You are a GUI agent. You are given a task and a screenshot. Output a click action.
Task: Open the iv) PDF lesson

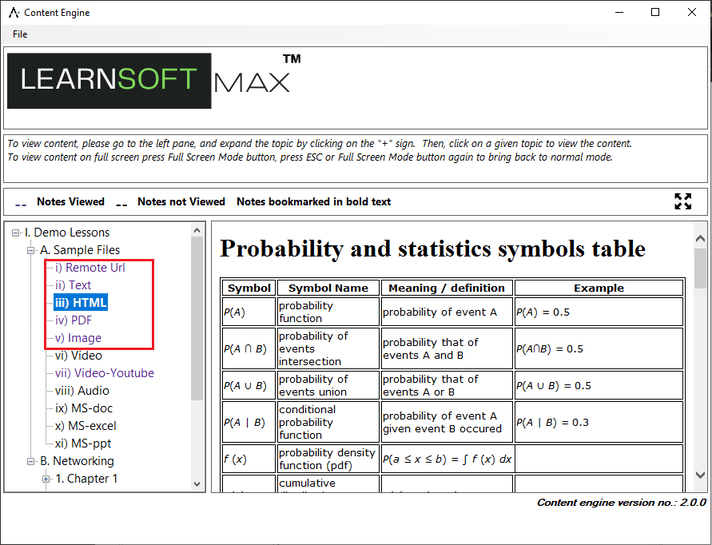74,320
